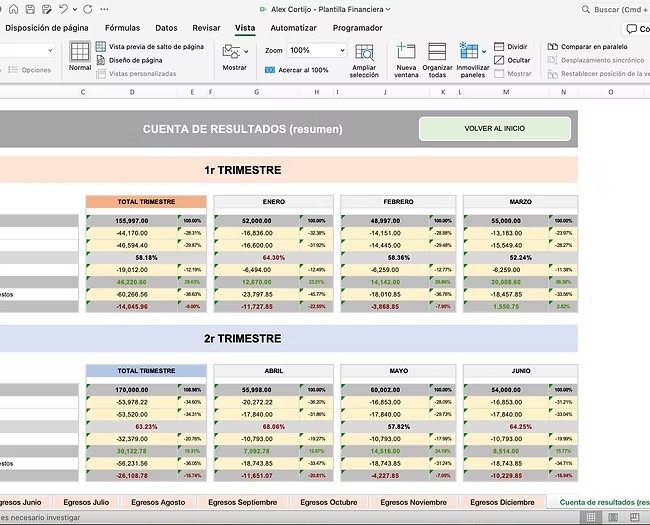Click Page Break Preview icon in status bar
650x525 pixels.
pyautogui.click(x=634, y=517)
